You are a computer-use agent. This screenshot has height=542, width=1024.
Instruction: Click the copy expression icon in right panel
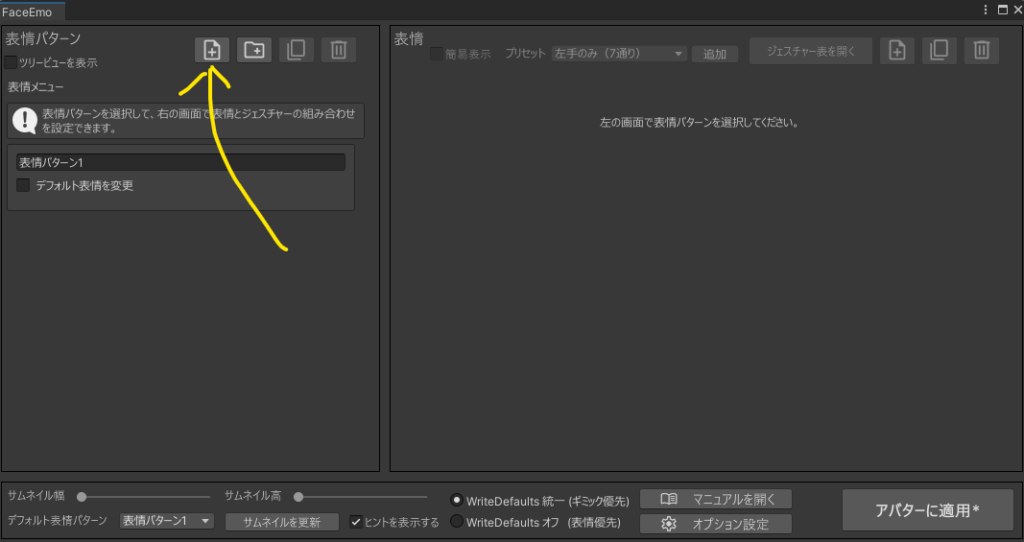939,51
